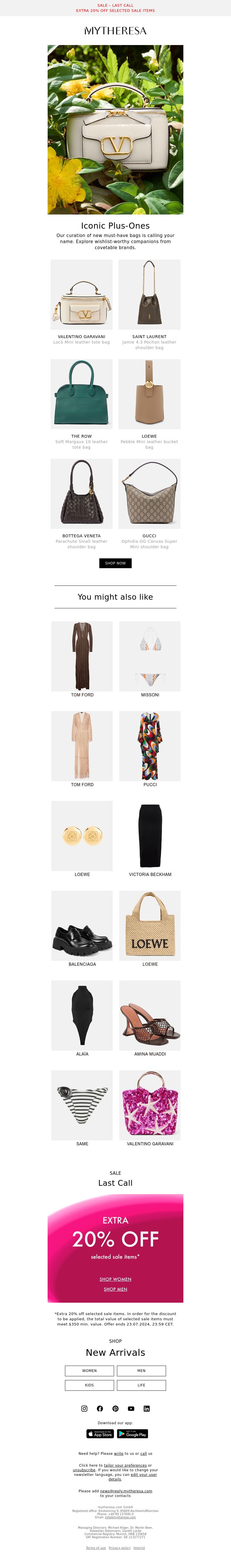Click the black SHOP NOW button

coord(115,563)
